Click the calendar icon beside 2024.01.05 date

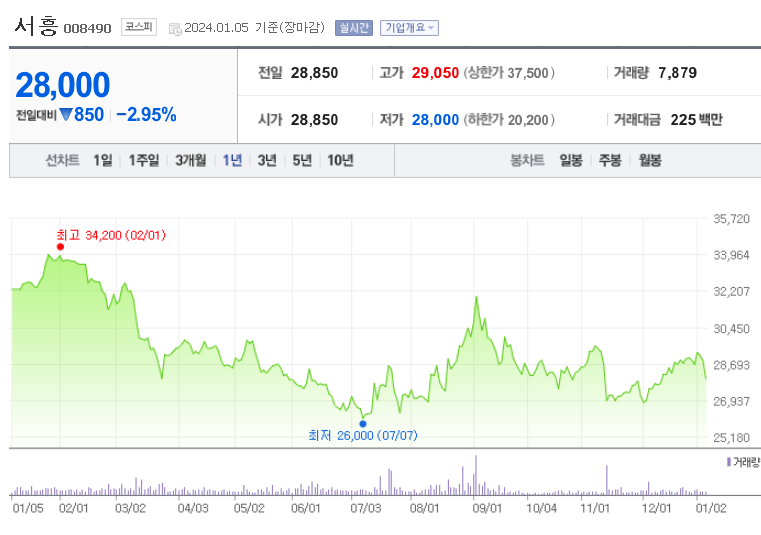(175, 29)
